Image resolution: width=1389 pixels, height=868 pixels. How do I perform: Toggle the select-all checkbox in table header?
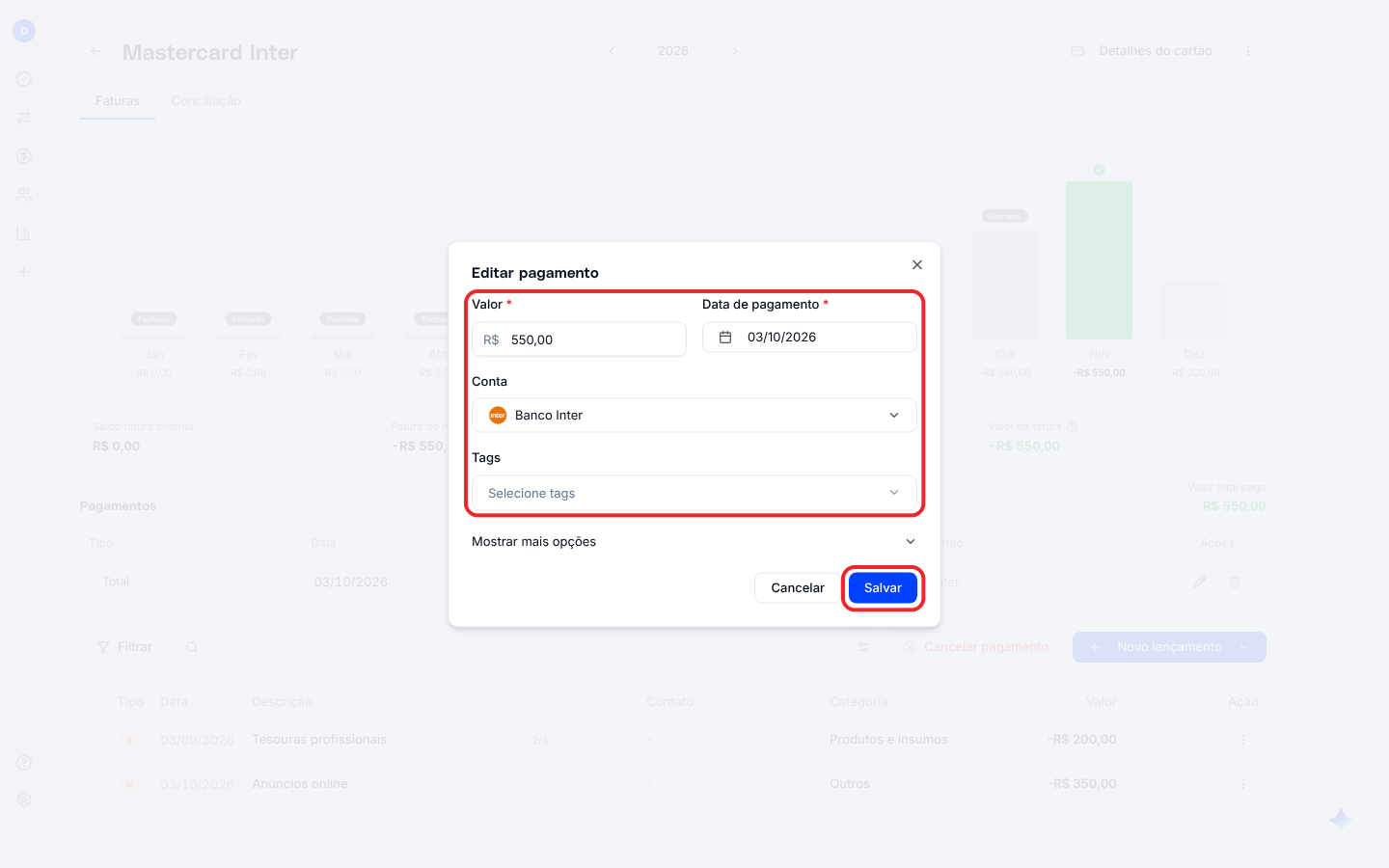tap(95, 701)
